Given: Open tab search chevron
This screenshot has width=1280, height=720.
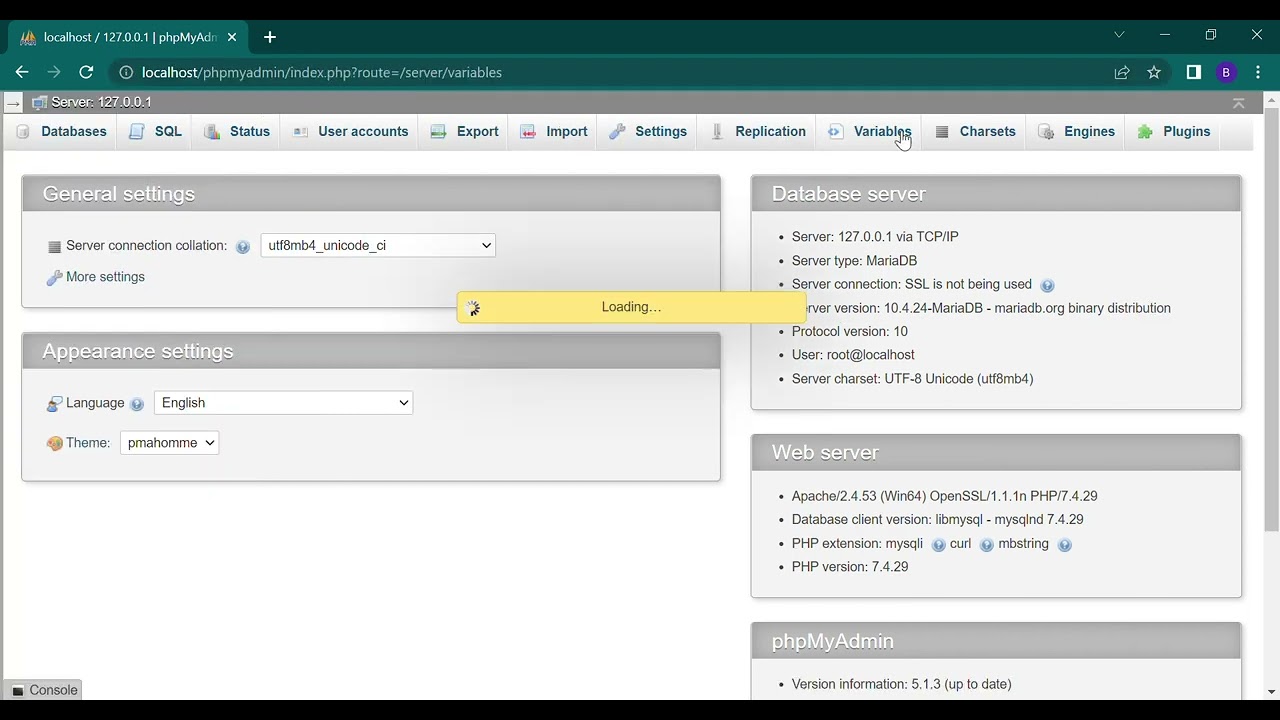Looking at the screenshot, I should 1119,35.
